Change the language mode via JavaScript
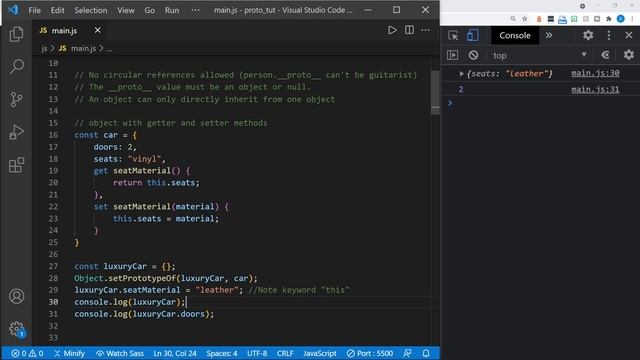 (x=320, y=353)
